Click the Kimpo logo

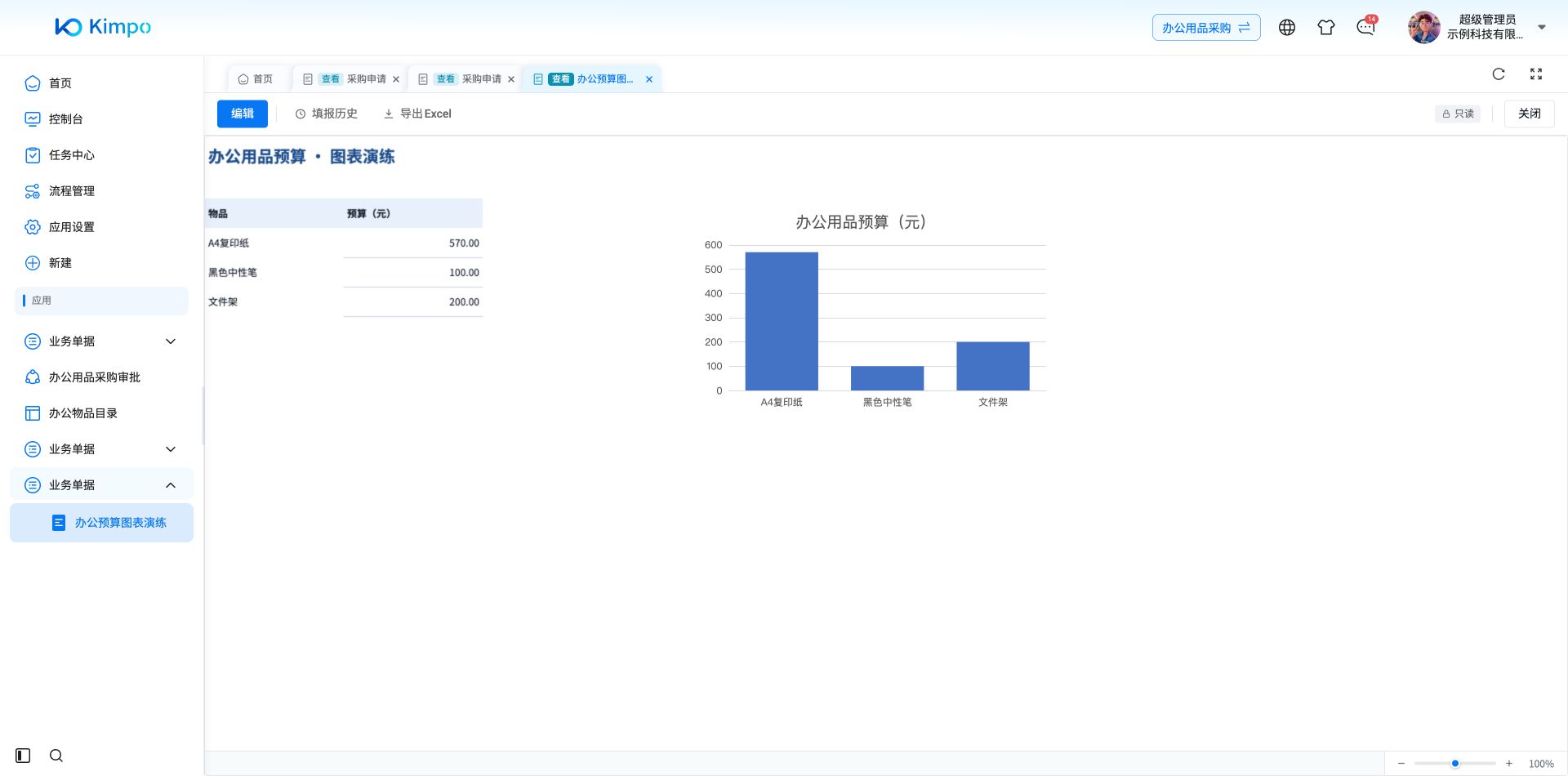point(103,27)
